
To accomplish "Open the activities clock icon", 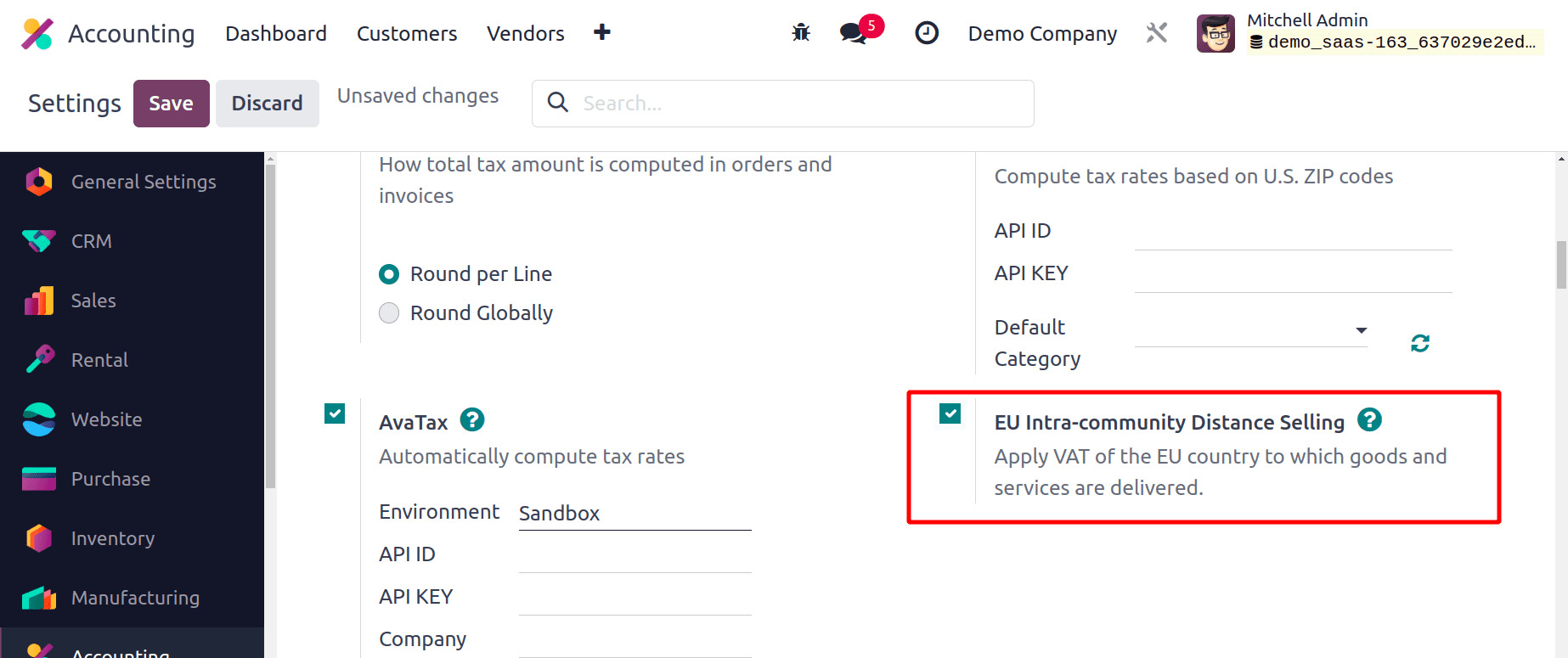I will (927, 33).
